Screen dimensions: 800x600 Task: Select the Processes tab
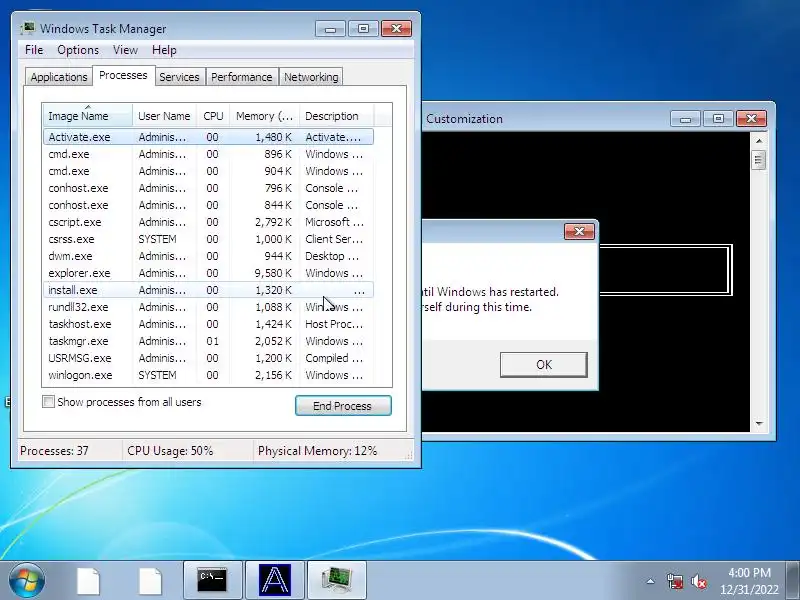(123, 76)
